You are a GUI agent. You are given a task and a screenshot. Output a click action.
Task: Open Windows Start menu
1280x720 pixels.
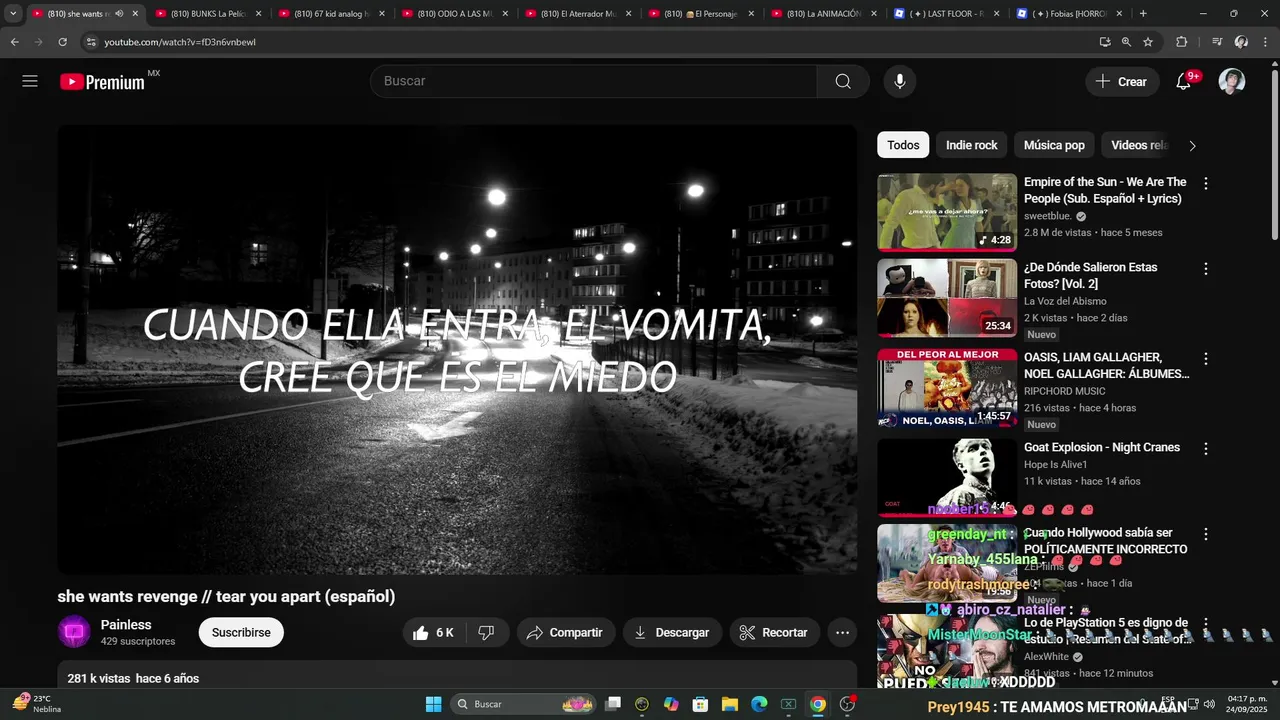coord(433,704)
